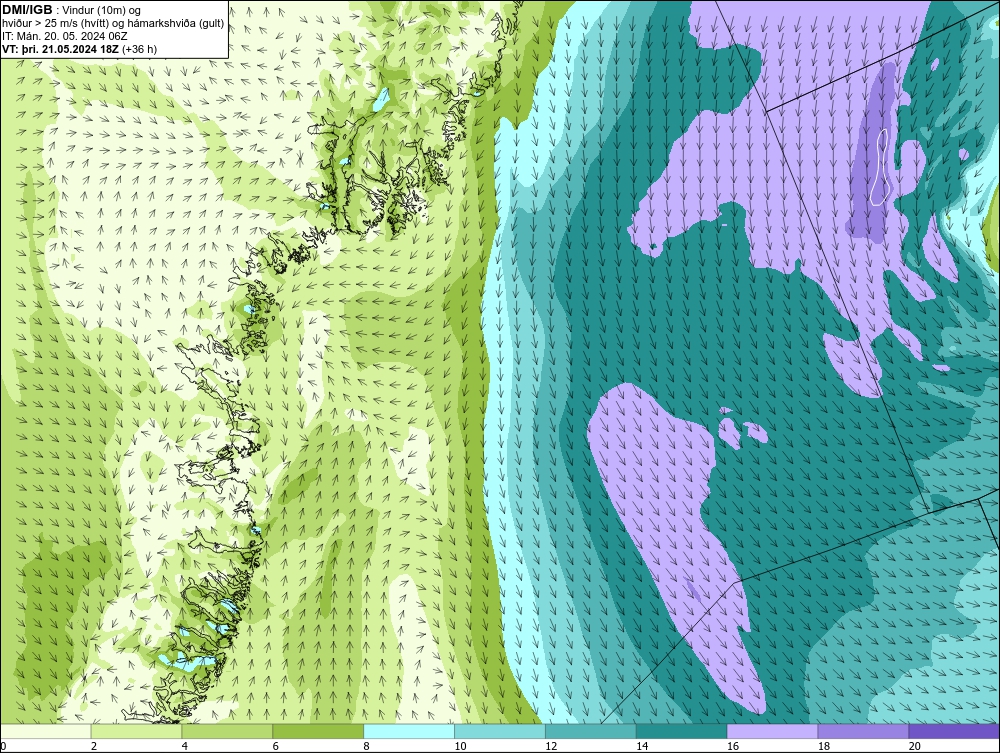The height and width of the screenshot is (753, 1000).
Task: Click the 8–10 m/s light cyan swatch
Action: point(409,731)
